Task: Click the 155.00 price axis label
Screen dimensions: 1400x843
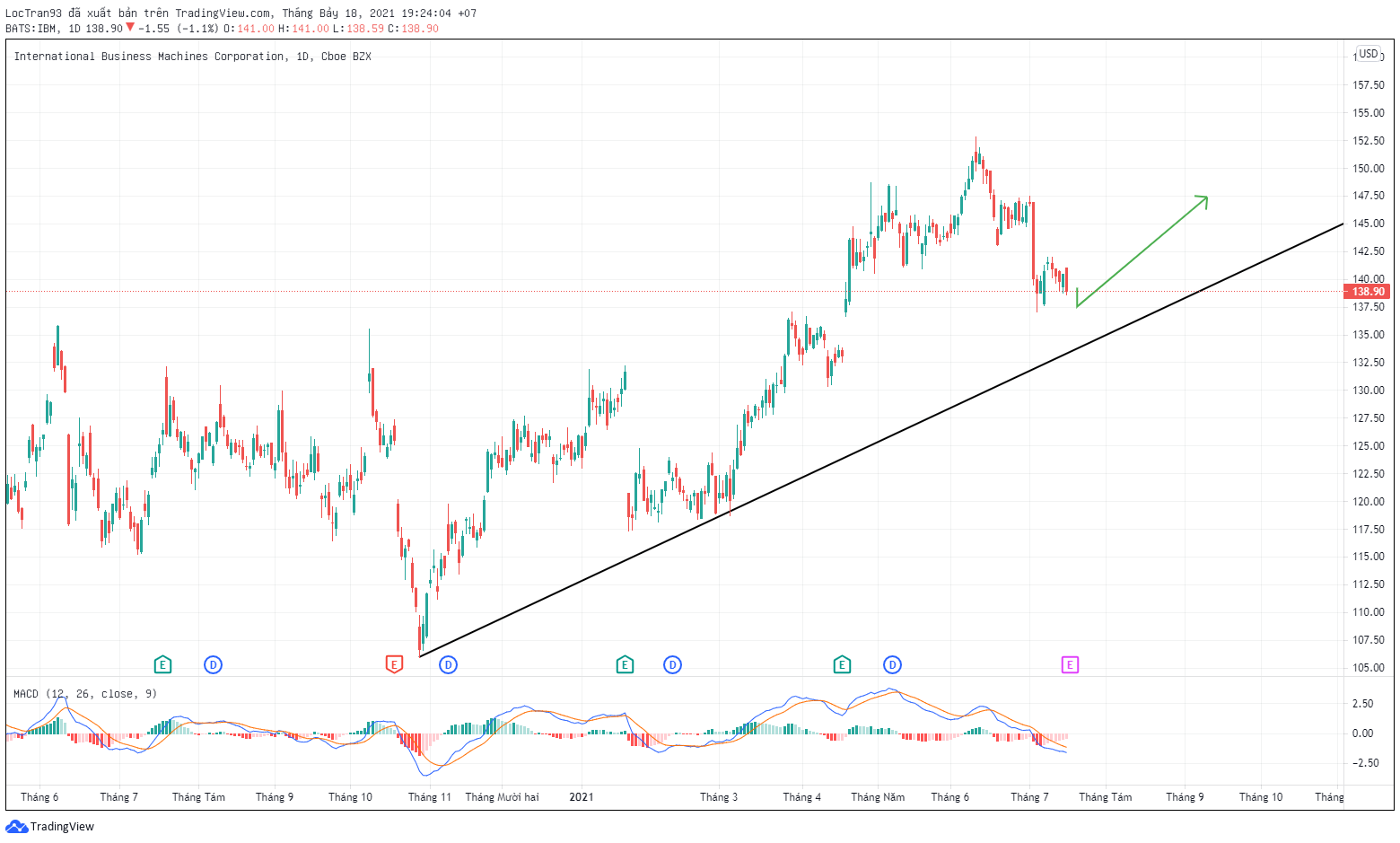Action: [x=1368, y=113]
